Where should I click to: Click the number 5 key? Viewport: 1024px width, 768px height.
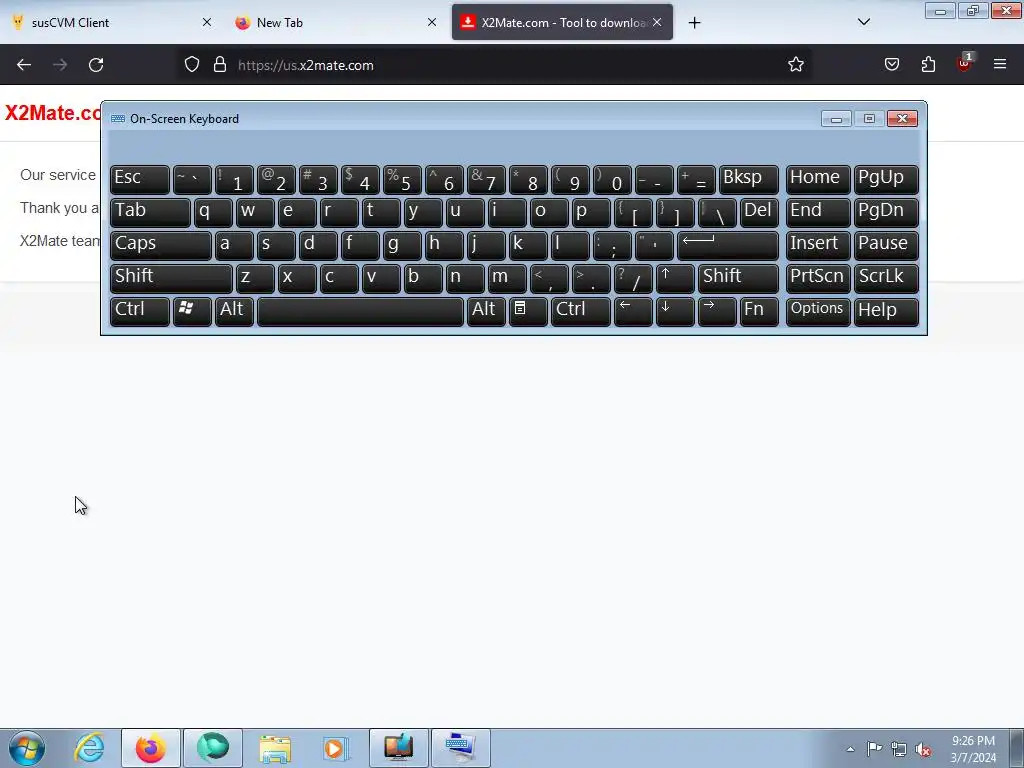click(402, 179)
